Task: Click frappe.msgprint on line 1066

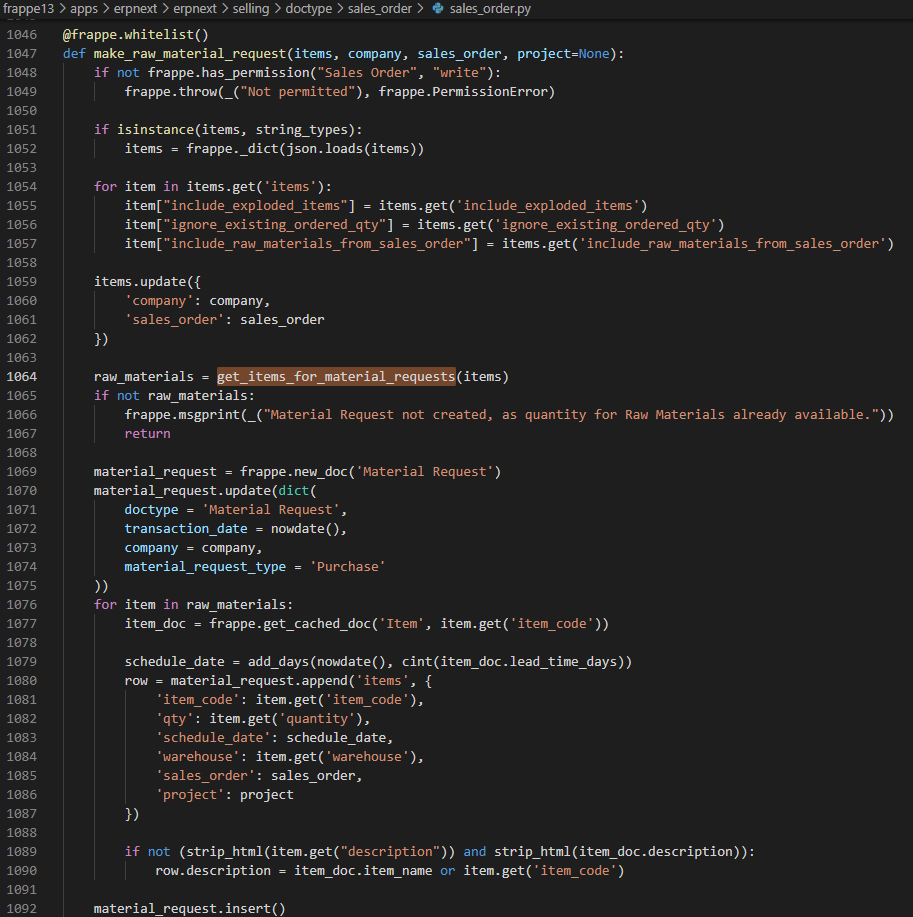Action: click(182, 415)
